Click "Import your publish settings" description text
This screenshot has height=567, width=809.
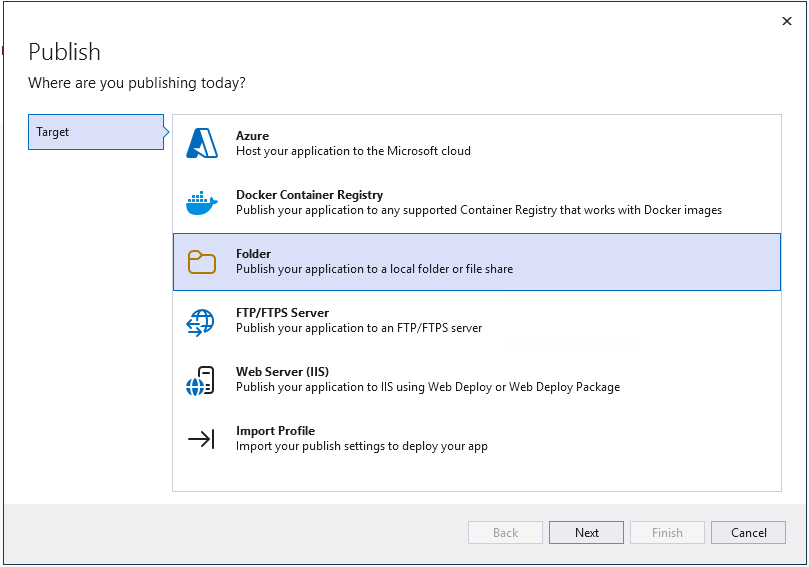click(361, 446)
